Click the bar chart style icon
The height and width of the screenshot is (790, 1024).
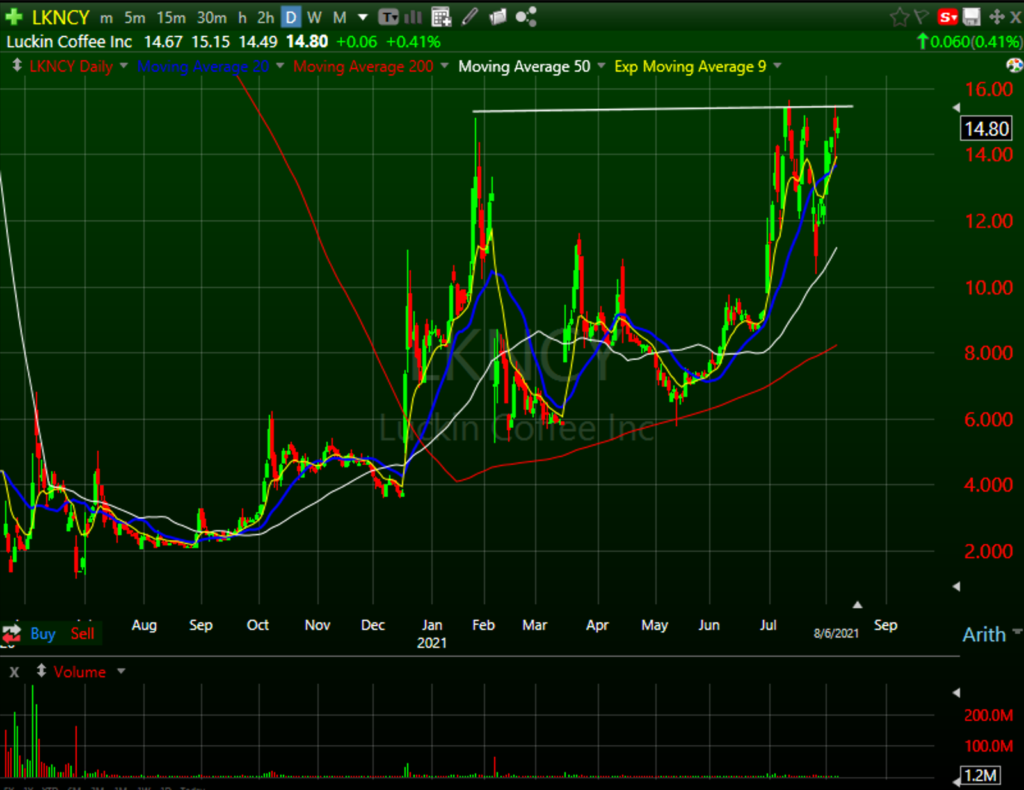click(x=413, y=18)
